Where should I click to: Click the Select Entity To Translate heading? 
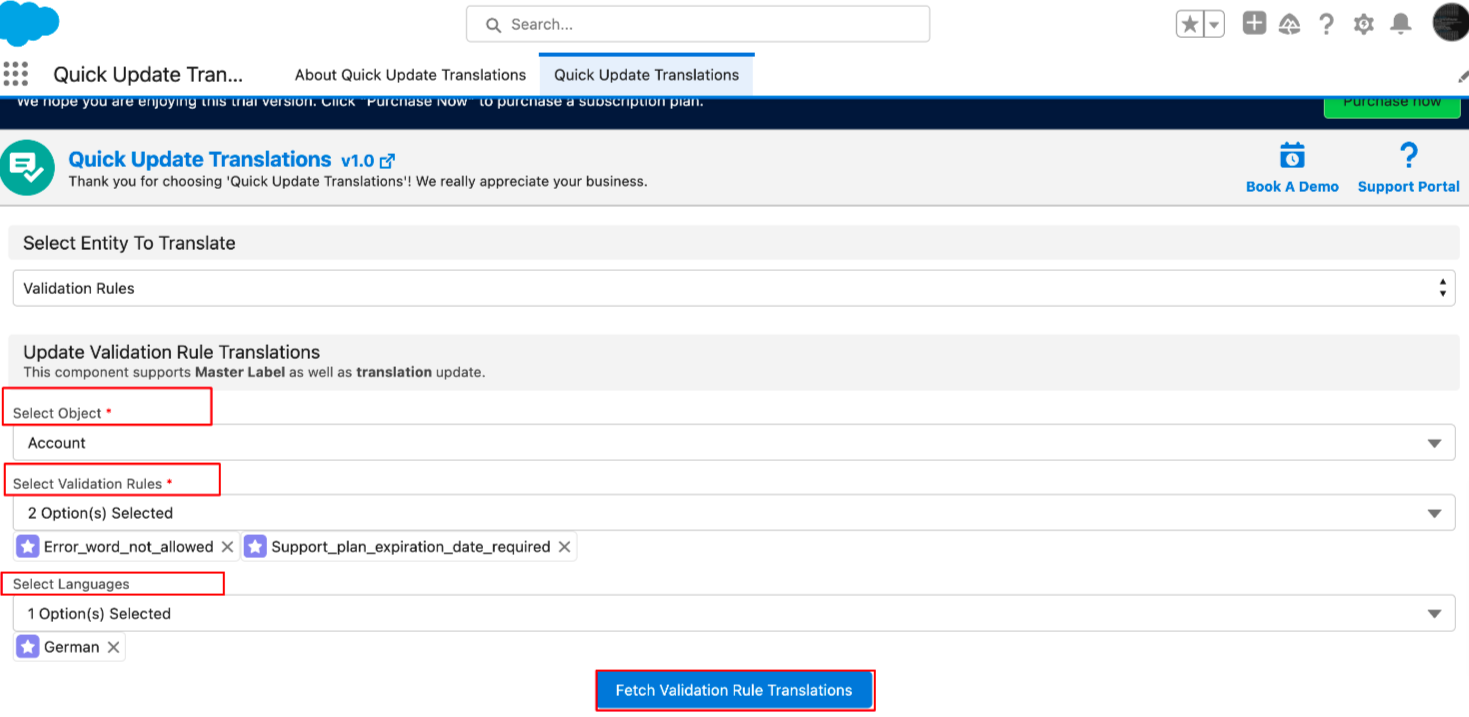pyautogui.click(x=129, y=243)
